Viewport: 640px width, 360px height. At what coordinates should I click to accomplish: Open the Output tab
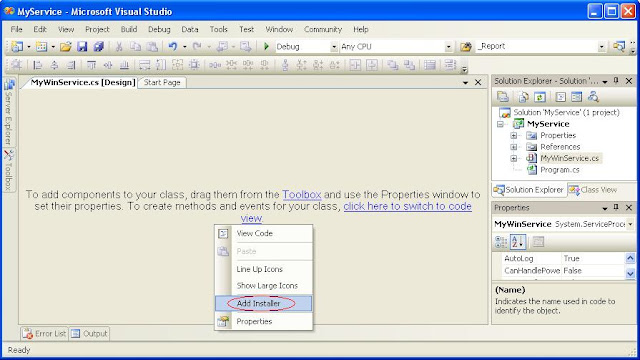click(x=89, y=333)
